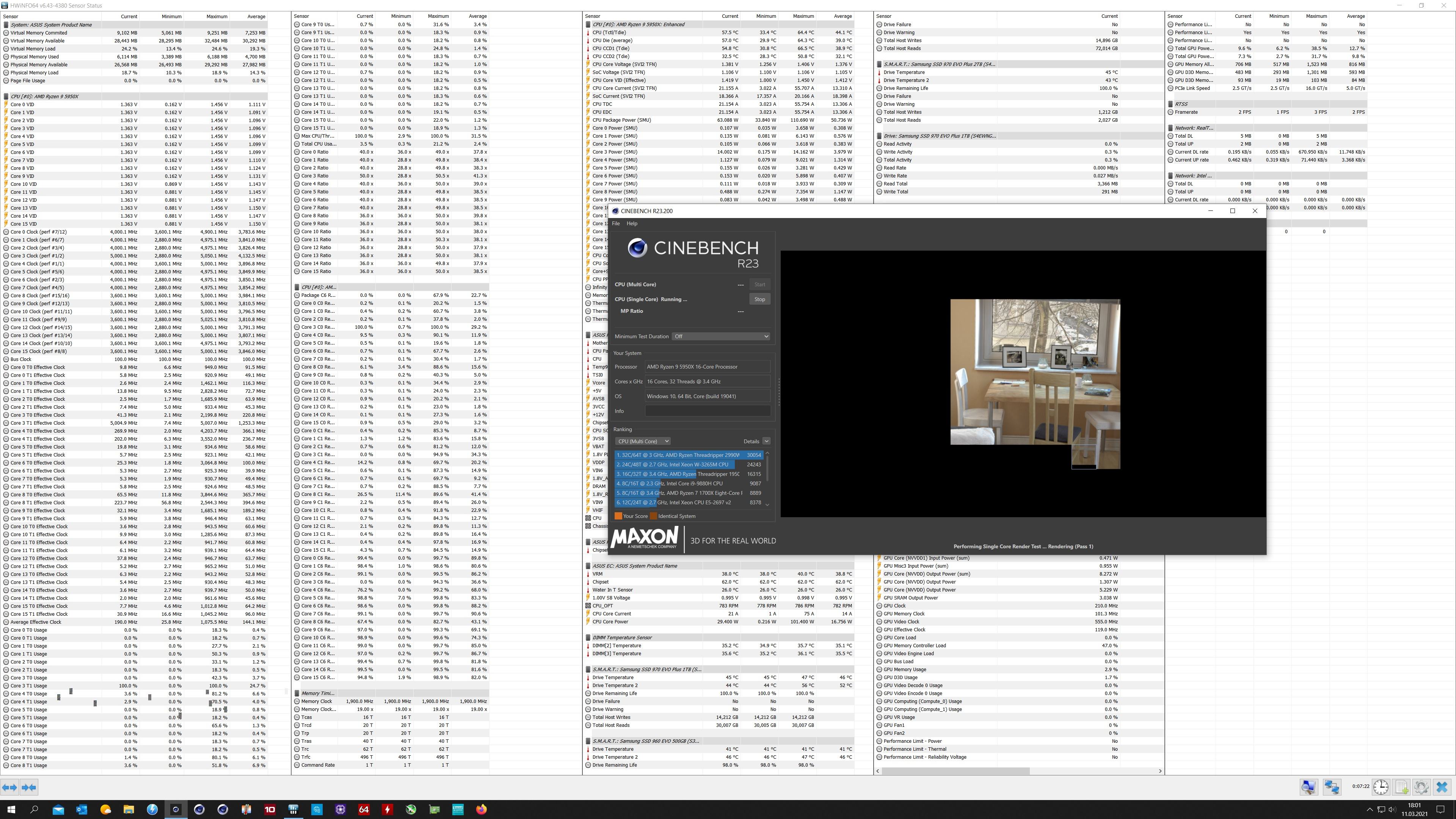This screenshot has width=1456, height=819.
Task: Open red lightning bolt taskbar app
Action: 387,810
